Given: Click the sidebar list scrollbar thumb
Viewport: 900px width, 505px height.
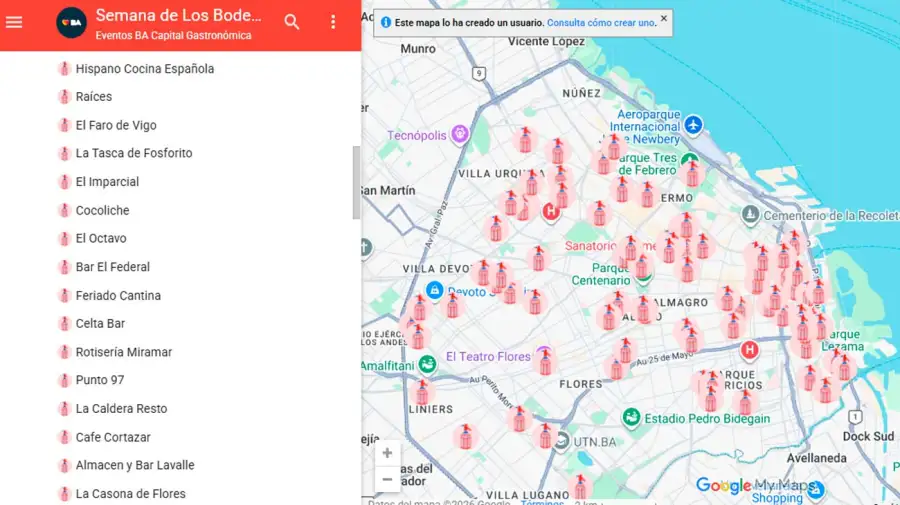Looking at the screenshot, I should 356,182.
